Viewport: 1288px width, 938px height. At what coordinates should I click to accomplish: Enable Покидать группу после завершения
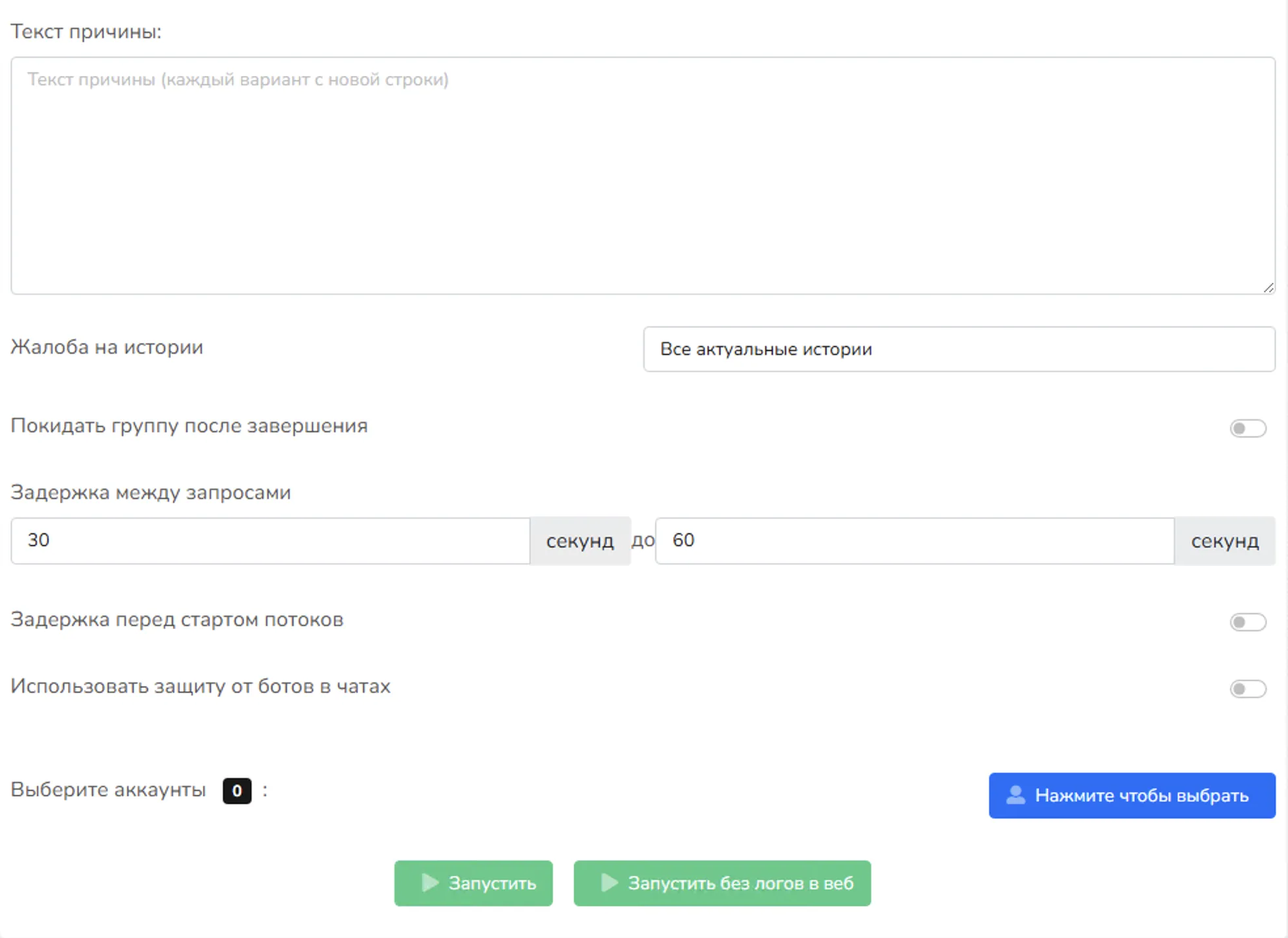tap(1247, 428)
